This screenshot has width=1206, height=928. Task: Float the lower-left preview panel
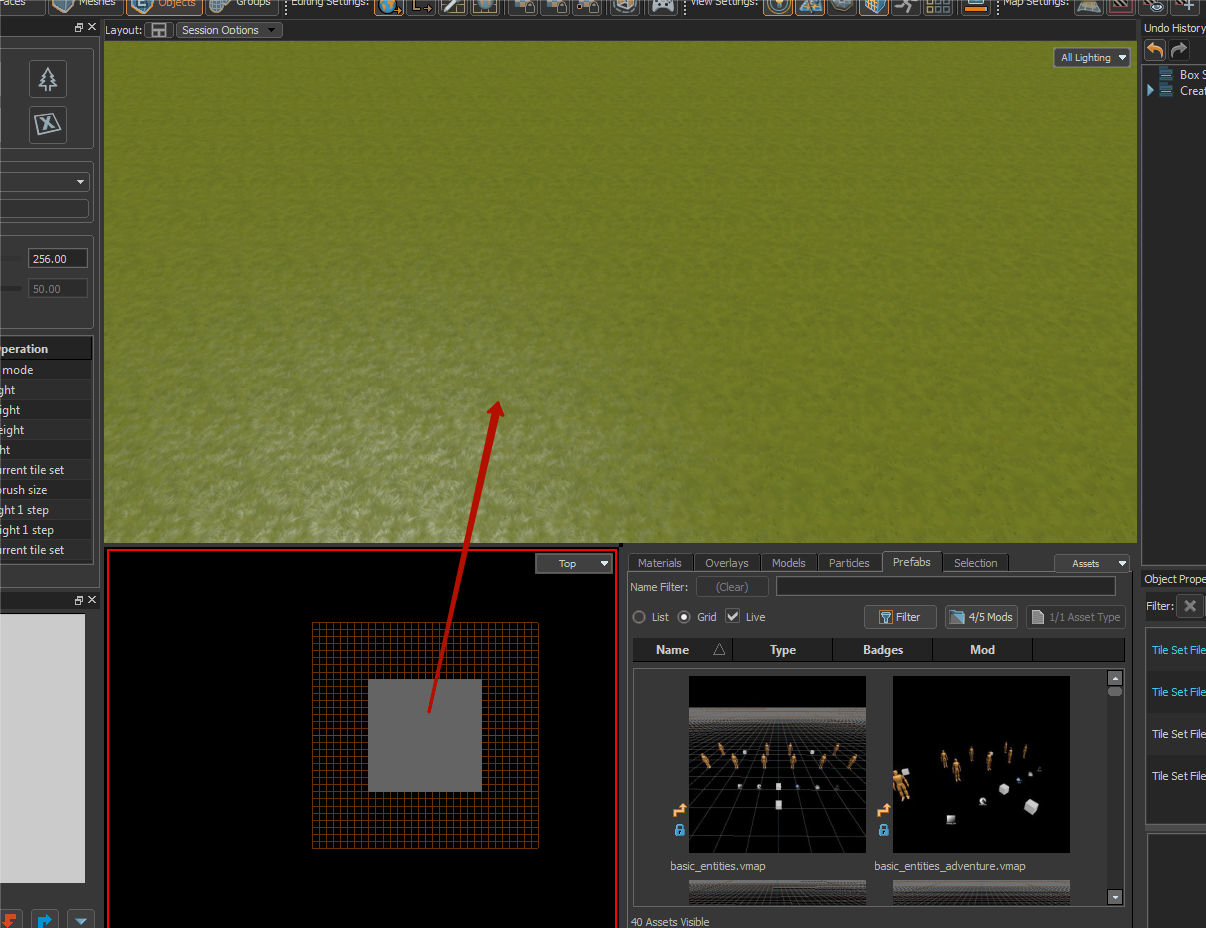pos(79,600)
